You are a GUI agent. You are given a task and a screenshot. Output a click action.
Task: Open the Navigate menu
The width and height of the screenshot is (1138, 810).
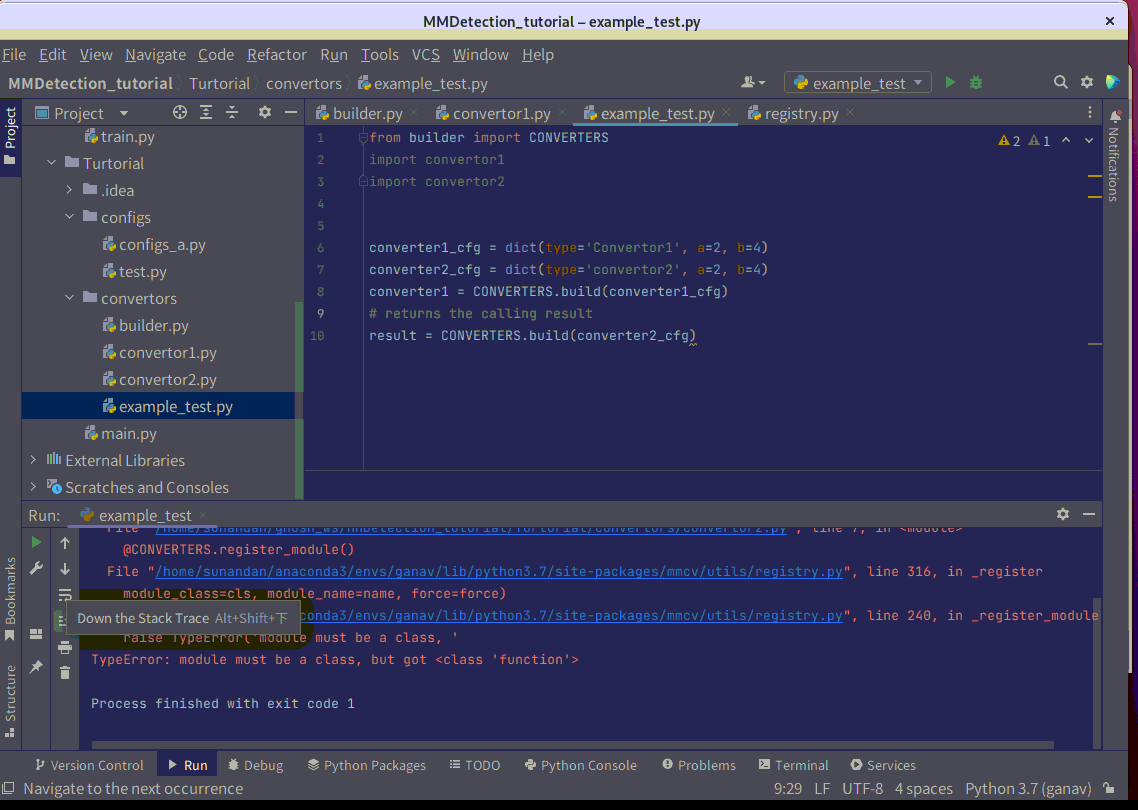tap(155, 54)
